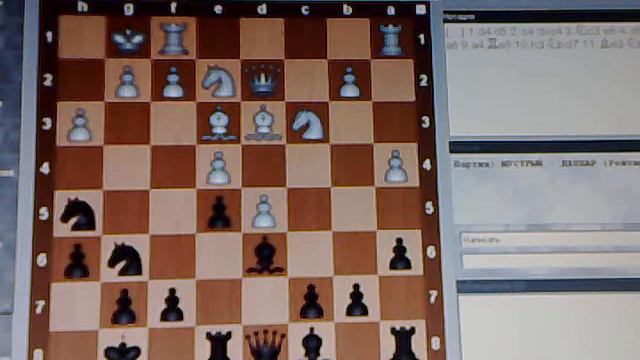The image size is (640, 360).
Task: Select the white queen on d2
Action: [263, 80]
